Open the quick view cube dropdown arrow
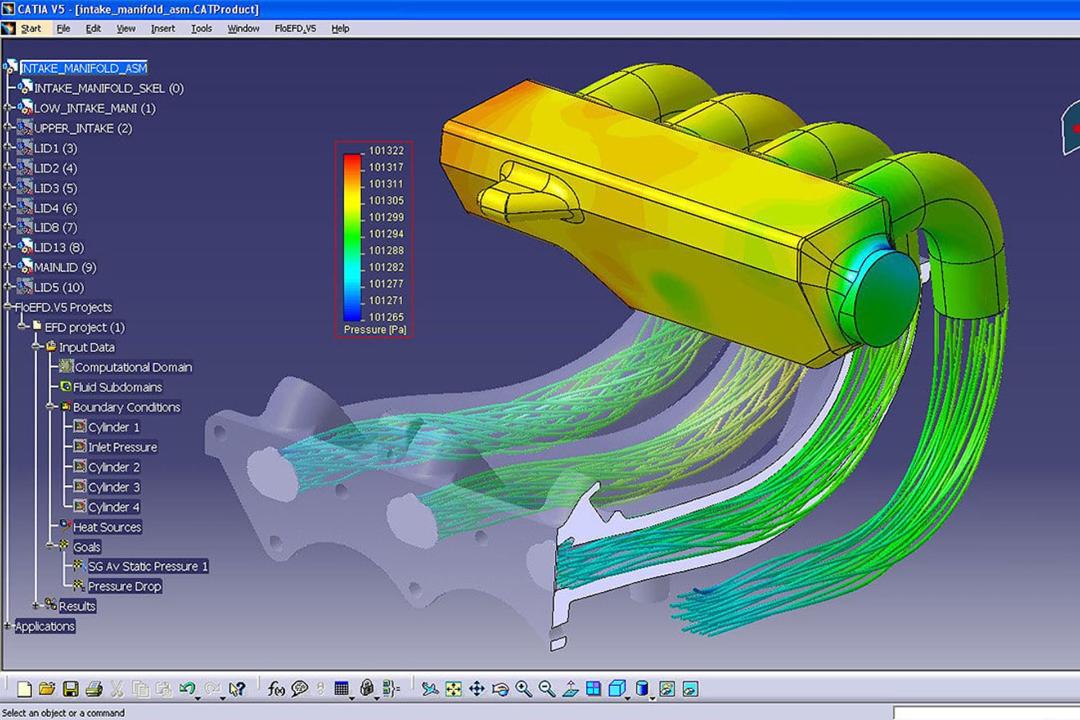The height and width of the screenshot is (720, 1080). (x=627, y=699)
